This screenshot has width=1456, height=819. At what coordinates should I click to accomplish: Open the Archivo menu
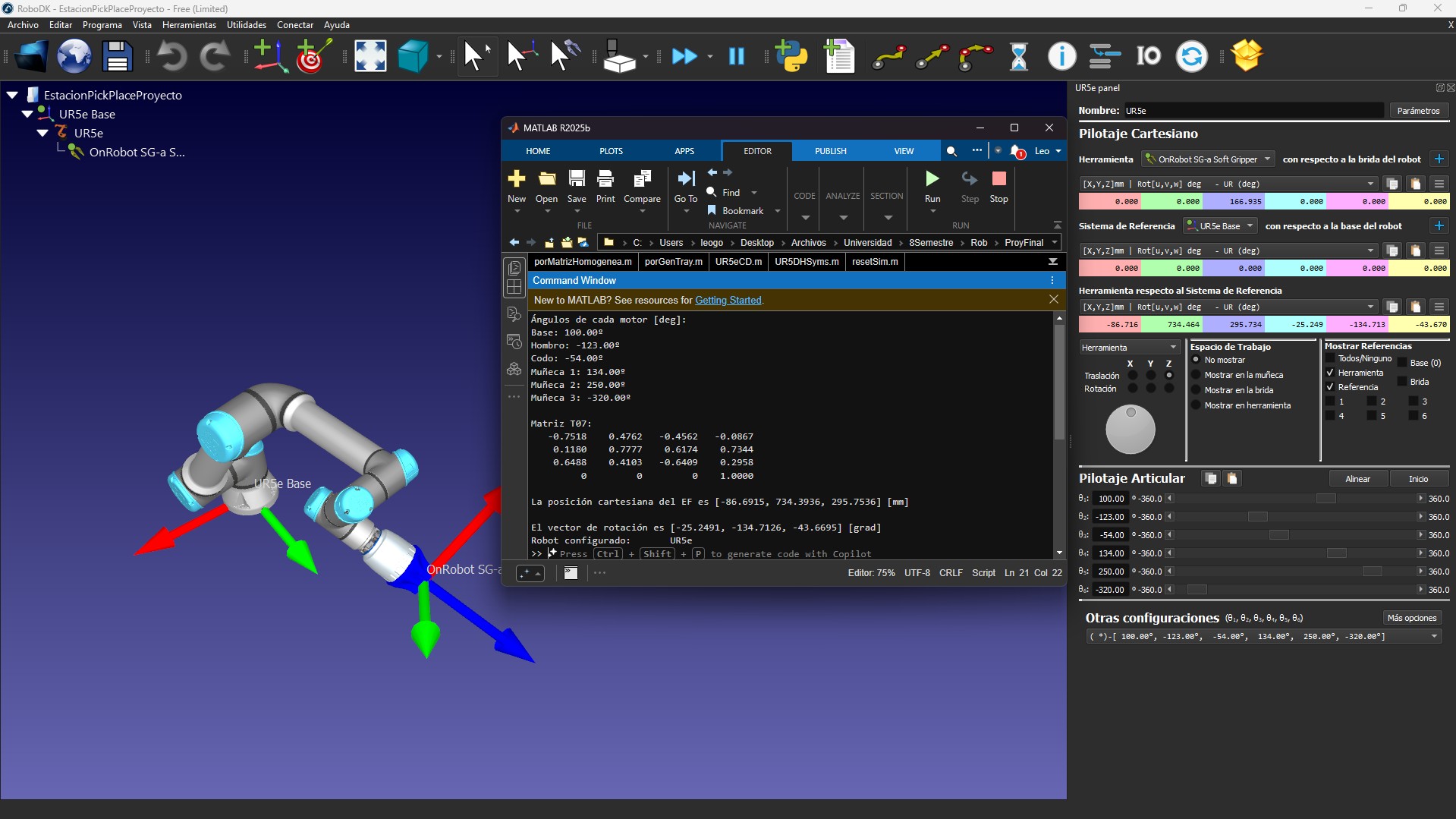tap(24, 25)
